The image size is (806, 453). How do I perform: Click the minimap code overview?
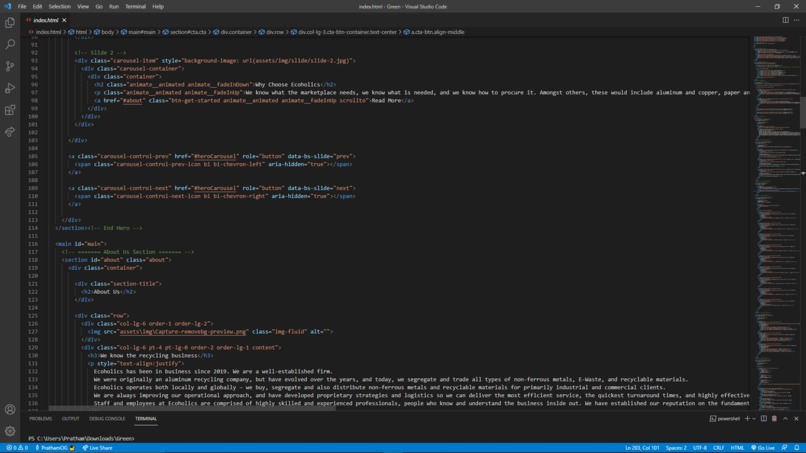777,223
